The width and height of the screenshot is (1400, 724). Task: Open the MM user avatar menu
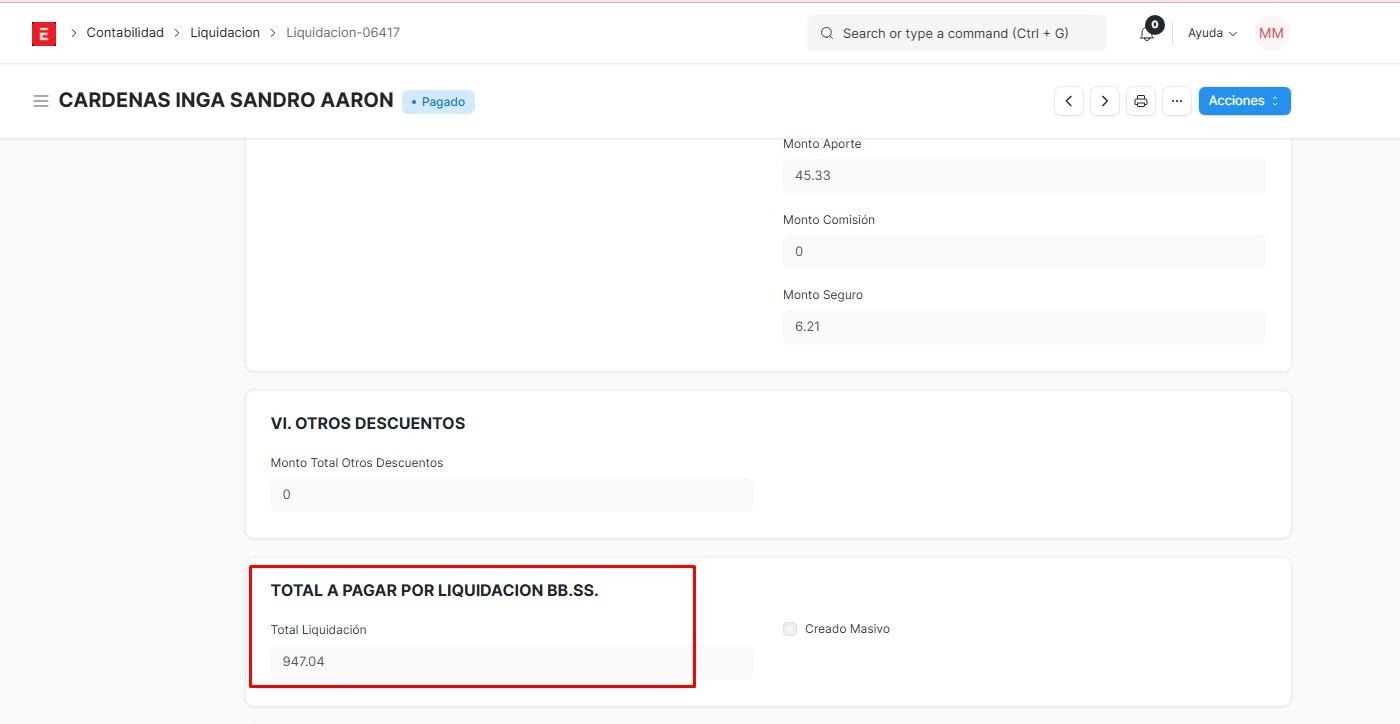click(1271, 33)
